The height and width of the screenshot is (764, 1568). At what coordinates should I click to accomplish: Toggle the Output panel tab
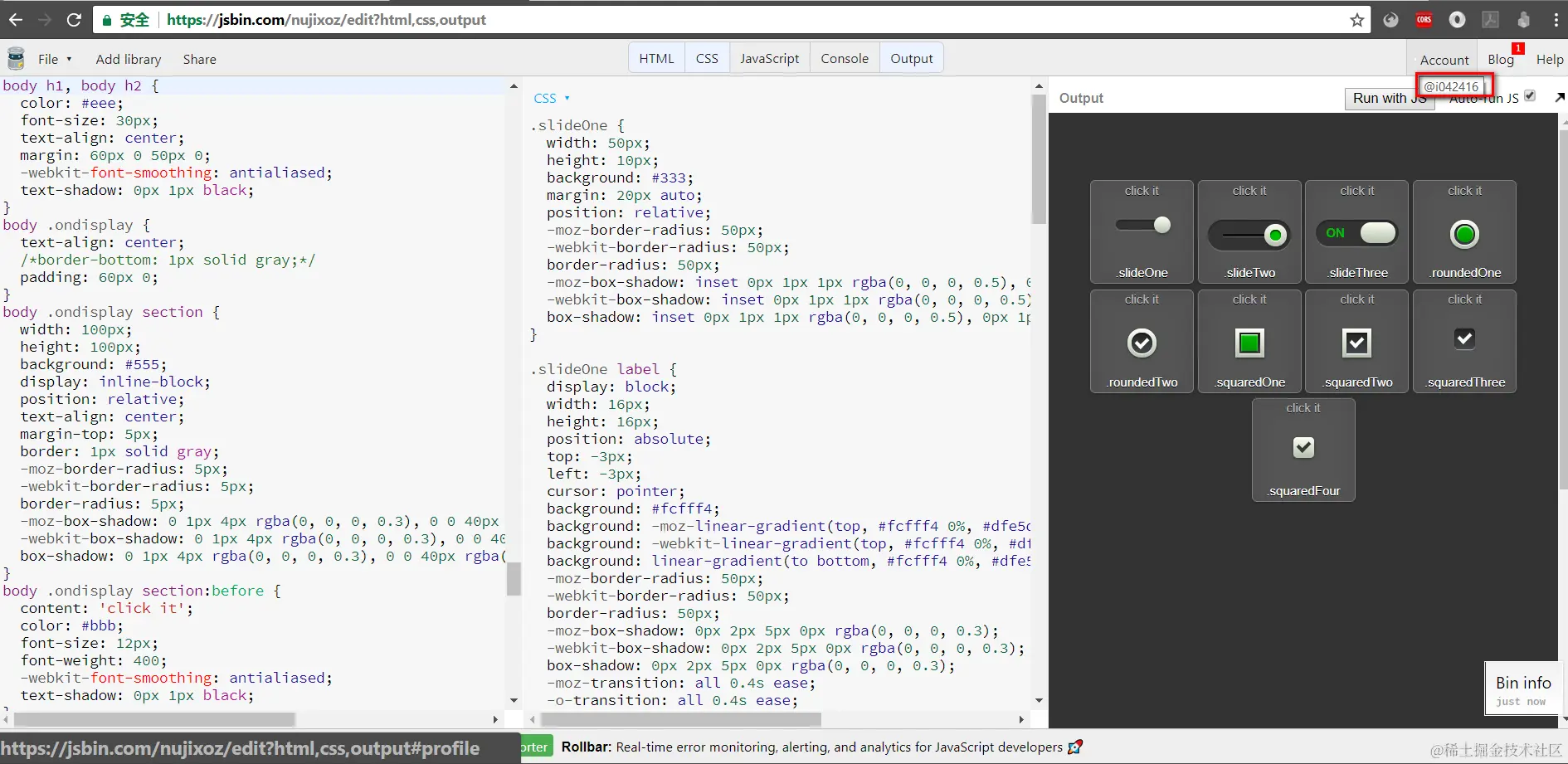tap(912, 58)
